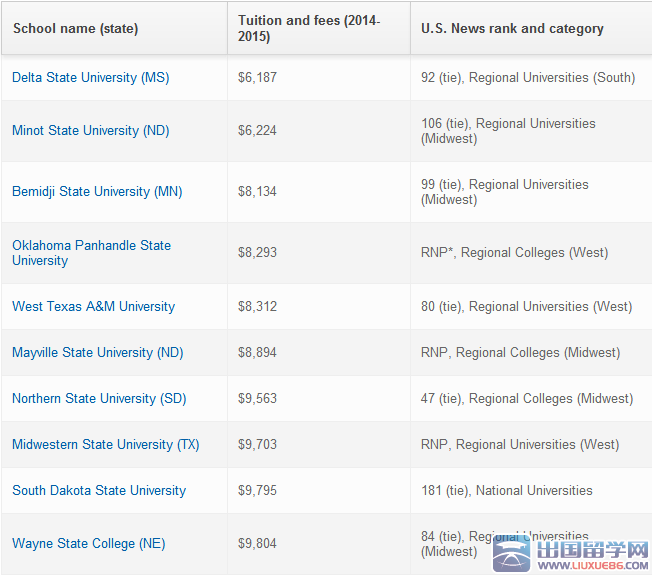Click the 181 (tie), National Universities cell
Screen dimensions: 652x576
click(506, 490)
